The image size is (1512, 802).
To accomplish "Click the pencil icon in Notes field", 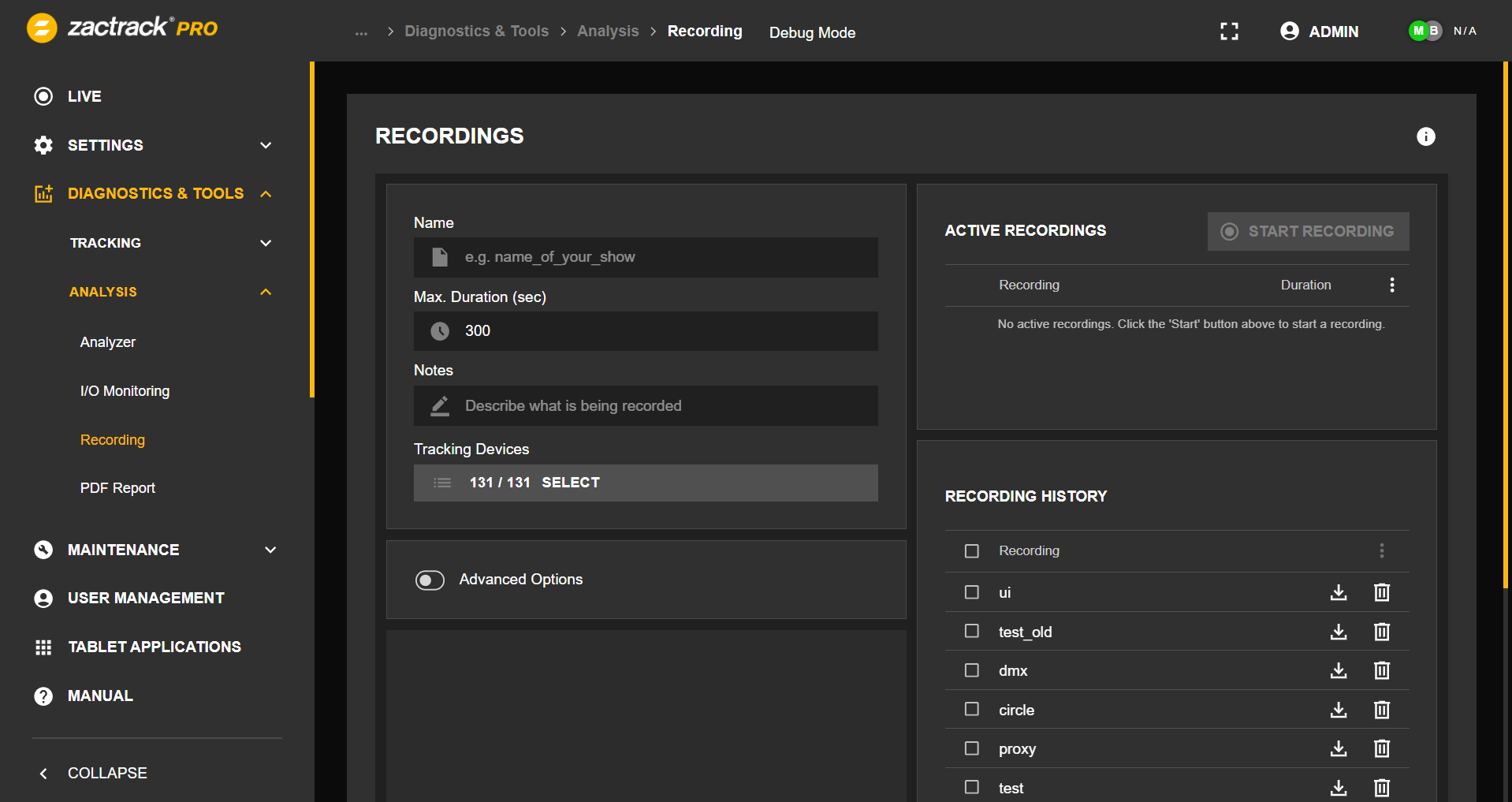I will coord(440,406).
